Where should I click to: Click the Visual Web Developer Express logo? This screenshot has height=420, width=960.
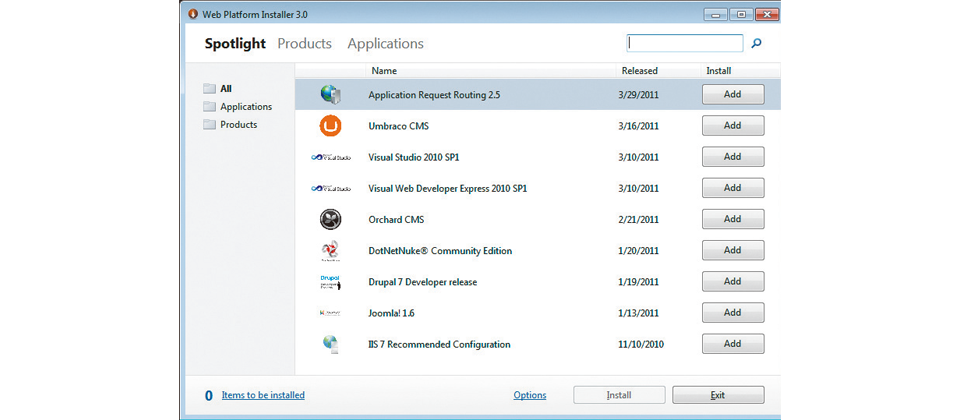point(331,189)
